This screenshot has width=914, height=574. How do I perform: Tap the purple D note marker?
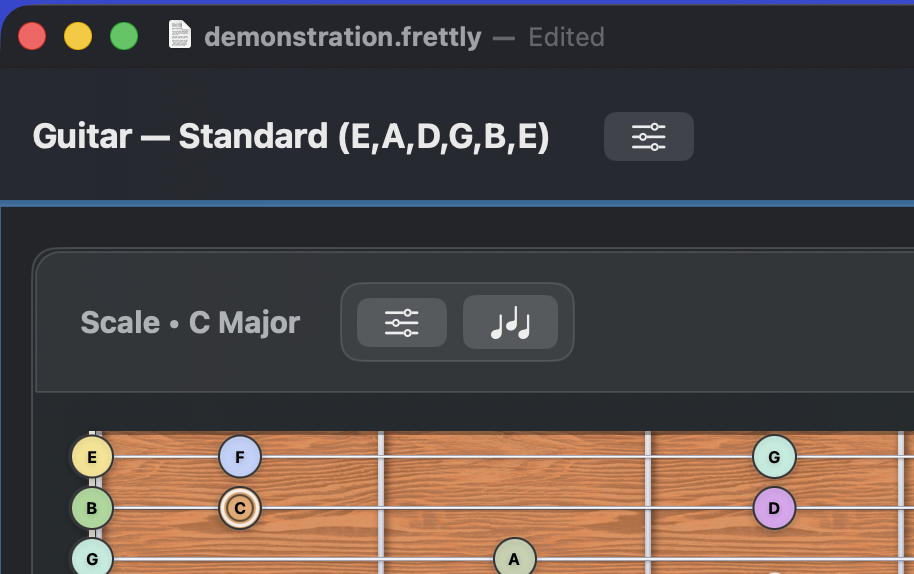click(x=774, y=508)
